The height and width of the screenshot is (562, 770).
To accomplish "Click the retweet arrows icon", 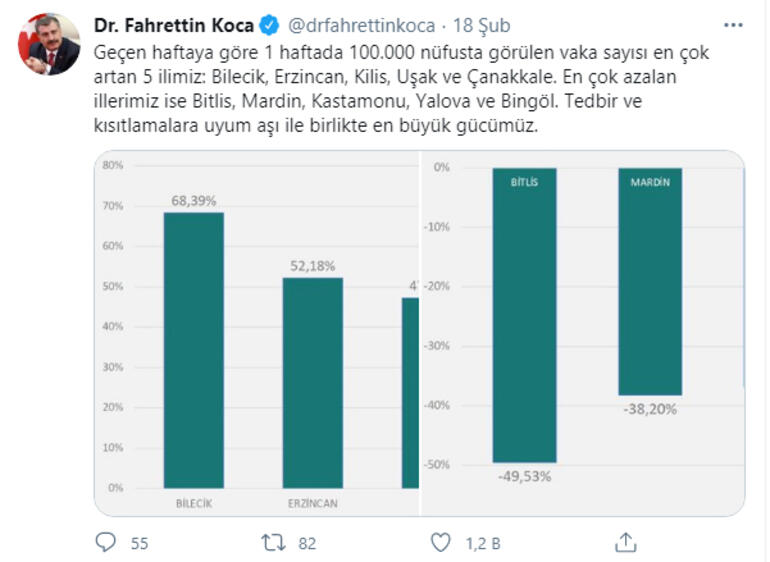I will [x=273, y=542].
